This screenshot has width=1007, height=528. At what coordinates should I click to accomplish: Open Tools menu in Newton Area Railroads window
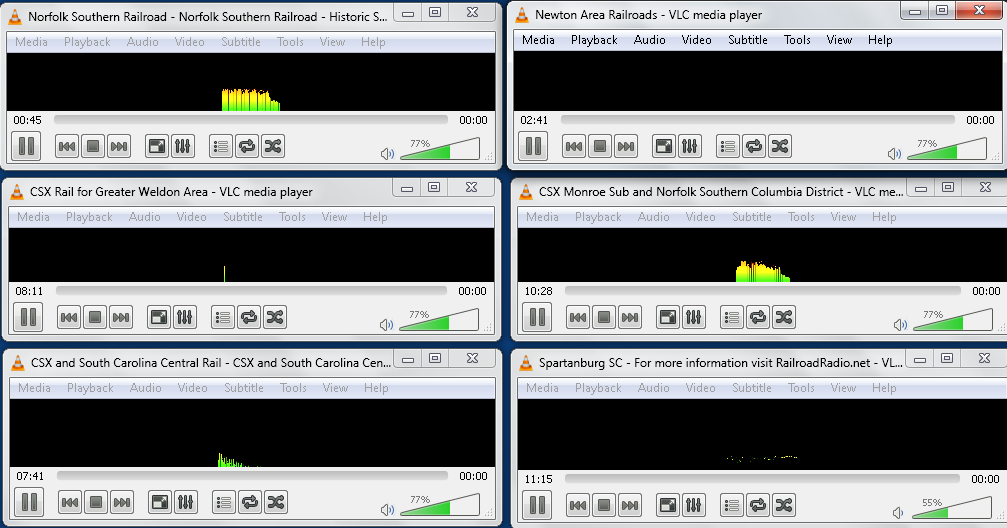coord(797,40)
